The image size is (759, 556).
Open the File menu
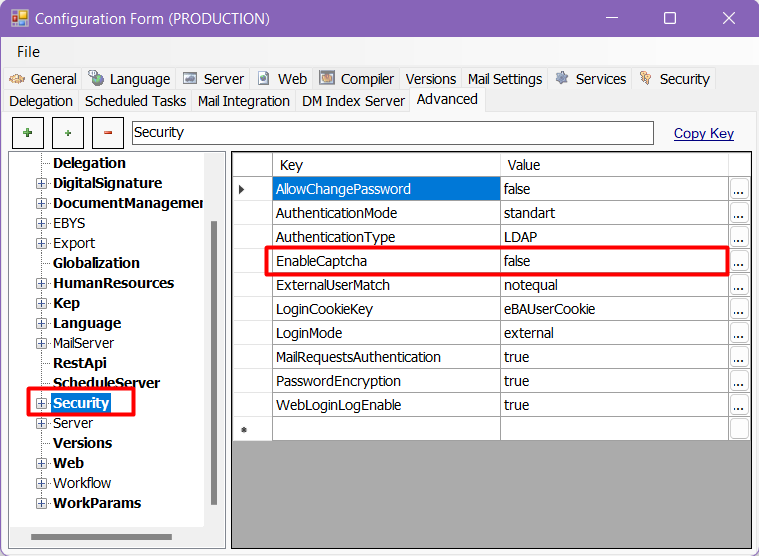click(28, 51)
